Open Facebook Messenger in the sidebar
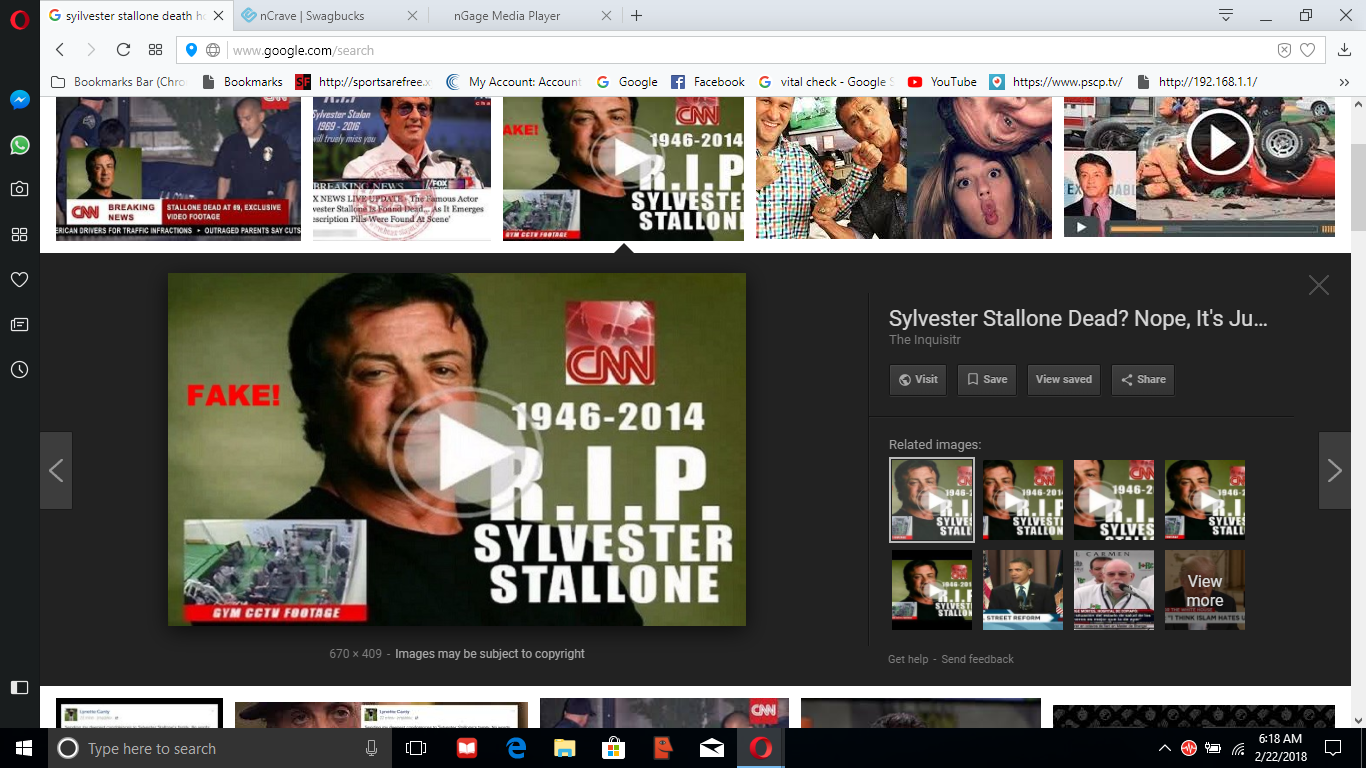The height and width of the screenshot is (768, 1366). [19, 100]
